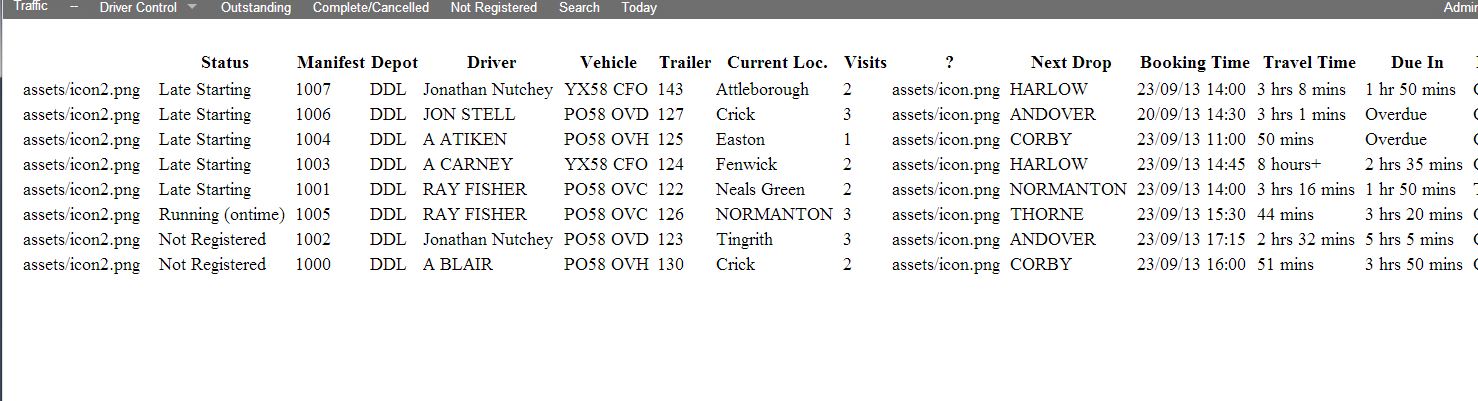Click icon.png image beside HARLOW for Jonathan Nutchey
The image size is (1478, 401).
click(946, 90)
